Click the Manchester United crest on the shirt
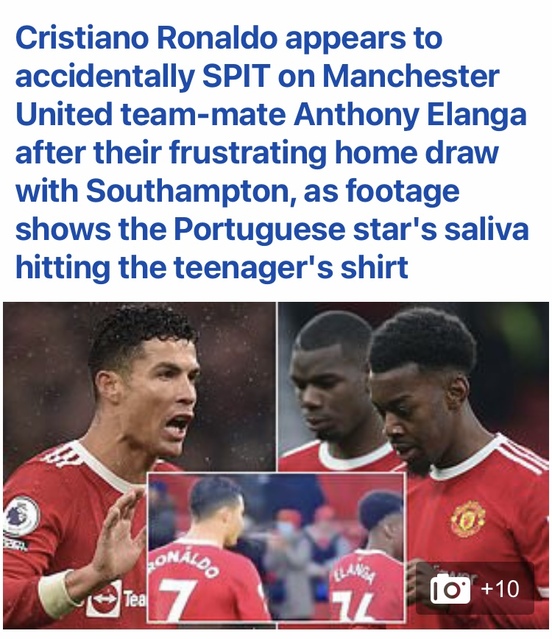 point(468,518)
